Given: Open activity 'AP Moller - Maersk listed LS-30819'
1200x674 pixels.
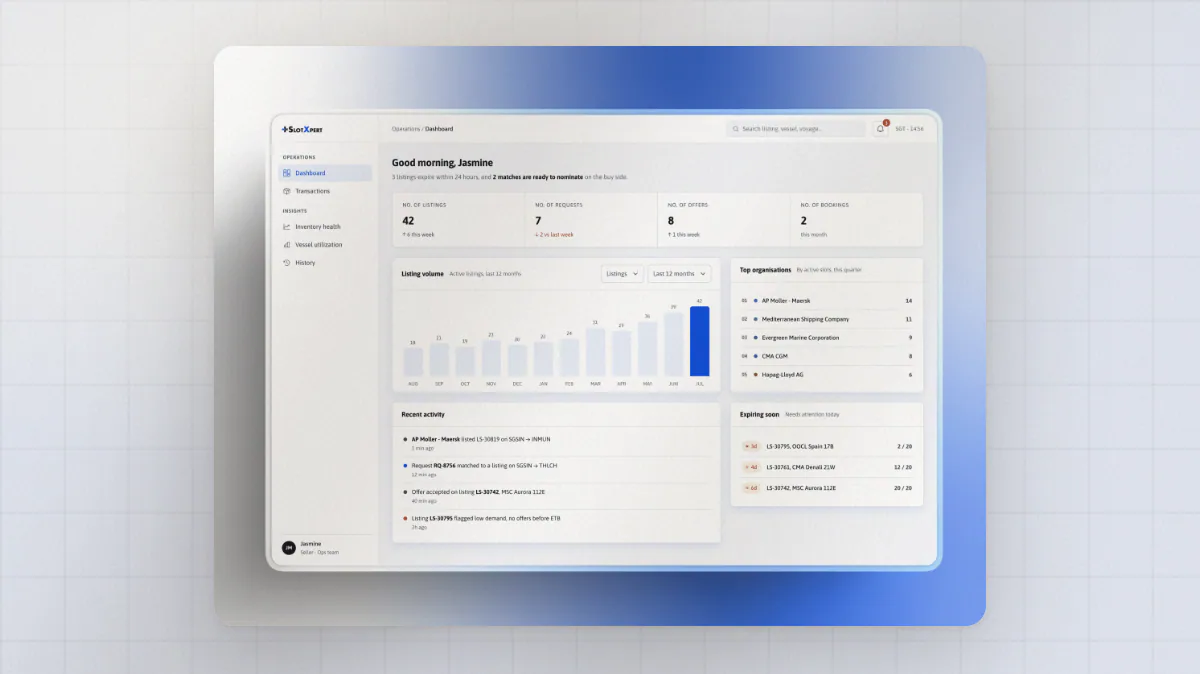Looking at the screenshot, I should pyautogui.click(x=556, y=443).
